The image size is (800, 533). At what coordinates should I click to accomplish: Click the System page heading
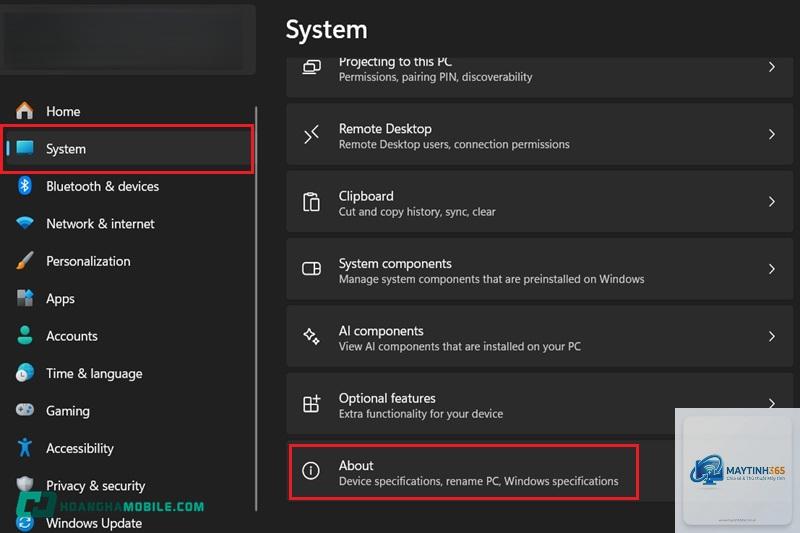tap(326, 29)
